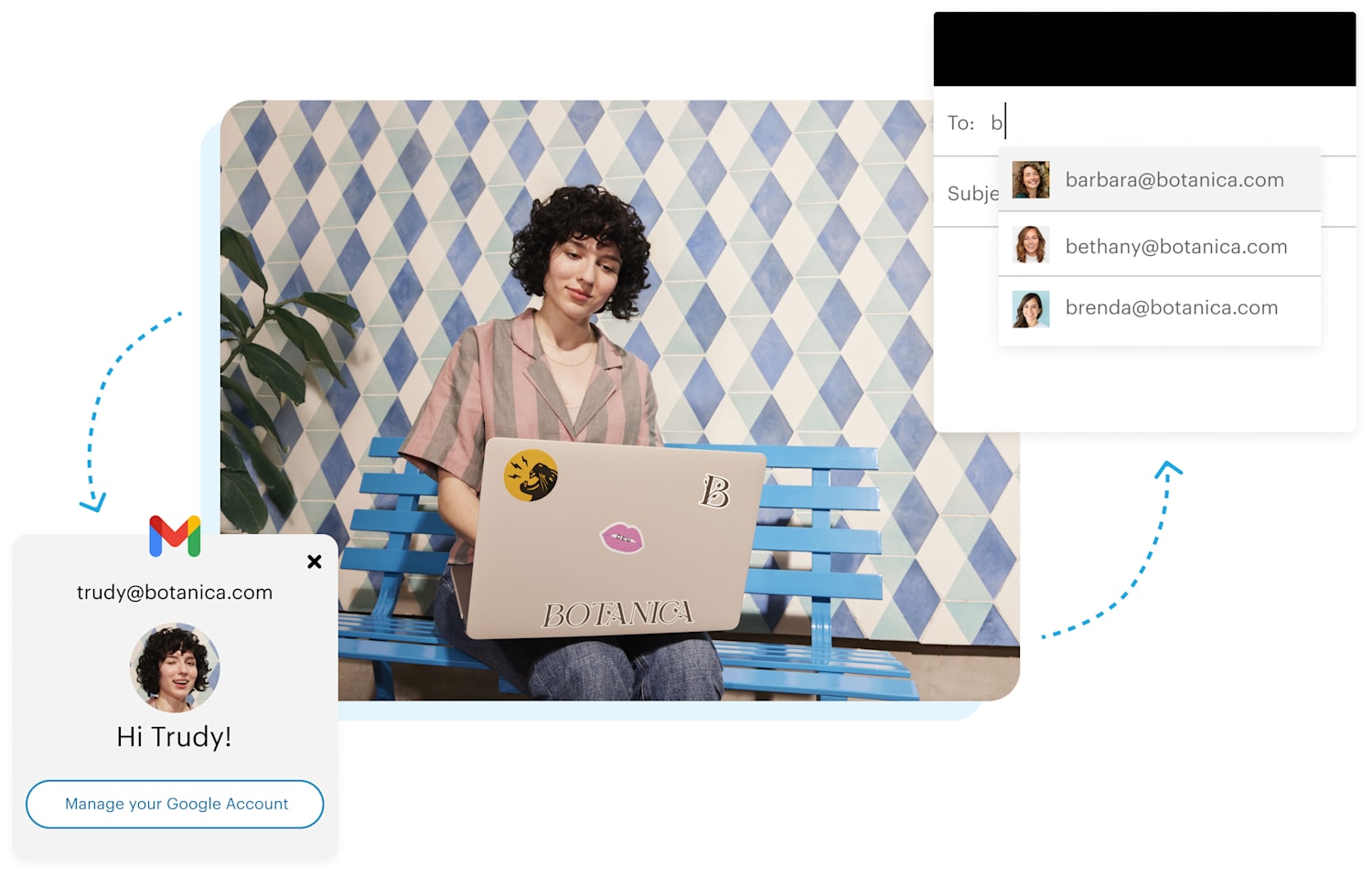Click the typed "b" in the To field
The image size is (1372, 876).
pyautogui.click(x=995, y=122)
